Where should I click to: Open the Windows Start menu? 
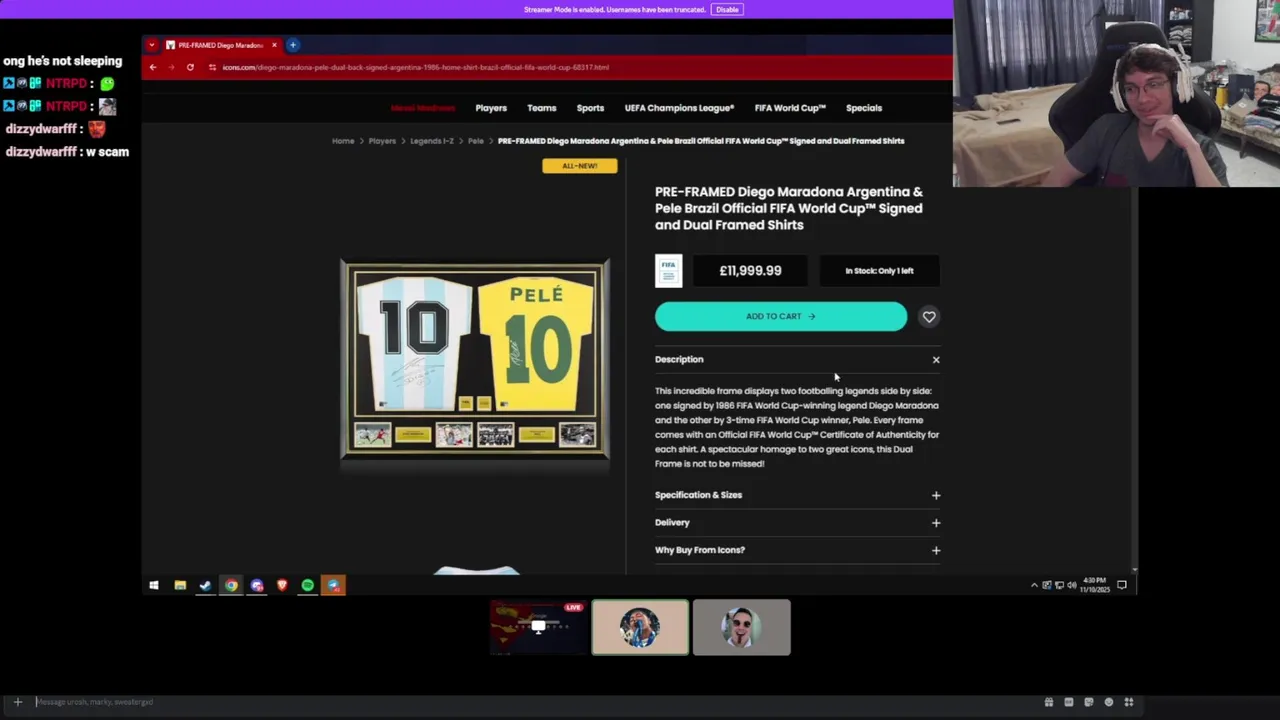pos(154,585)
